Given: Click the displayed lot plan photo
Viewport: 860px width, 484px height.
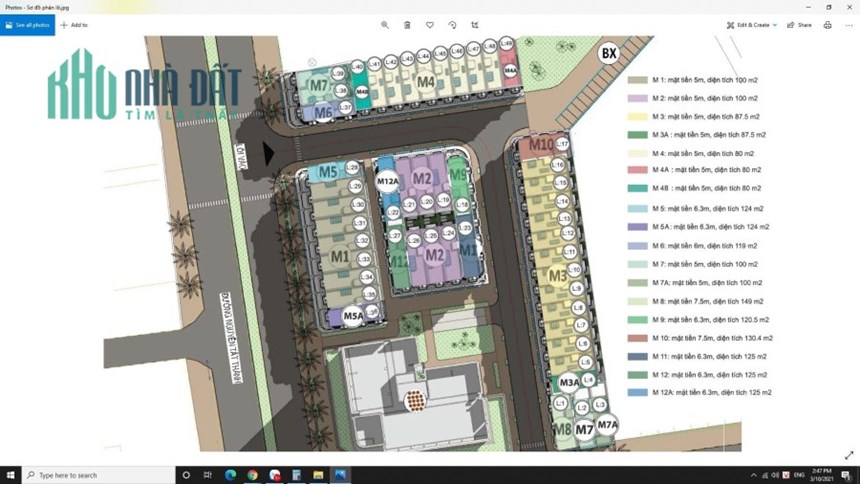Looking at the screenshot, I should tap(422, 244).
